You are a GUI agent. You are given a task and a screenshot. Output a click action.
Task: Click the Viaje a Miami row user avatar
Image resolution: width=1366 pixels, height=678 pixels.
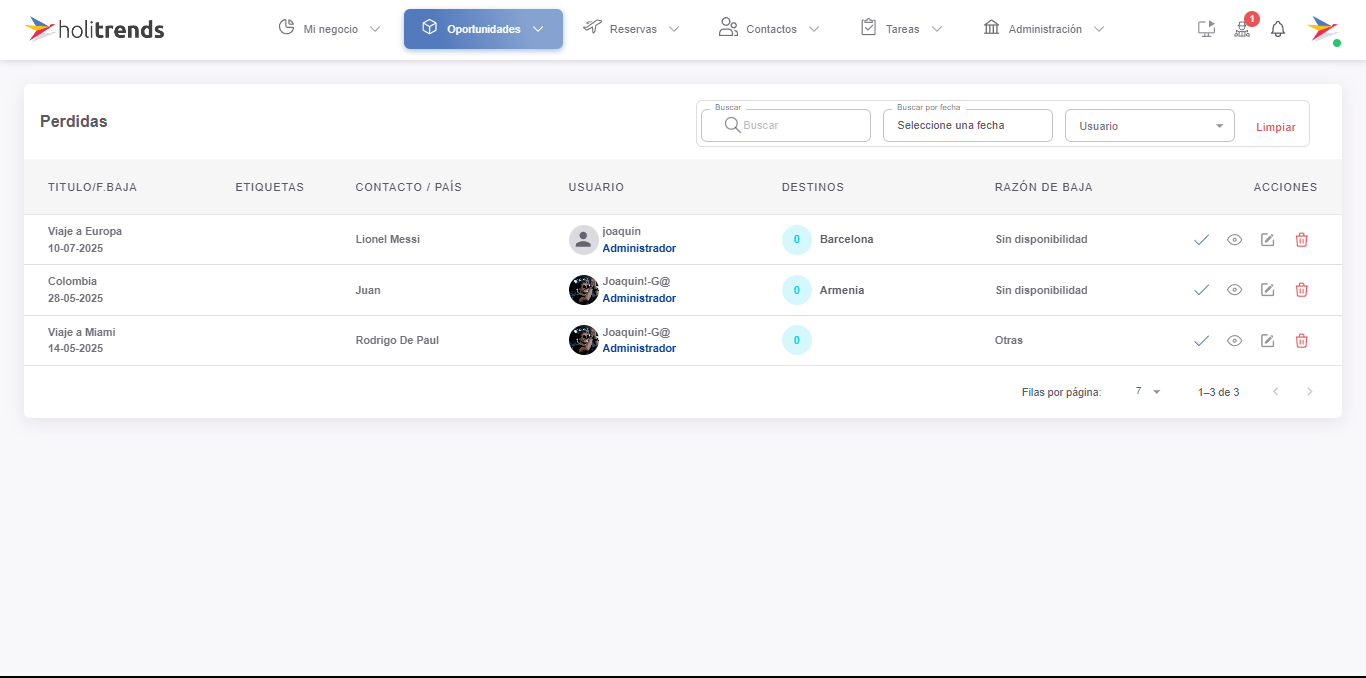tap(584, 340)
